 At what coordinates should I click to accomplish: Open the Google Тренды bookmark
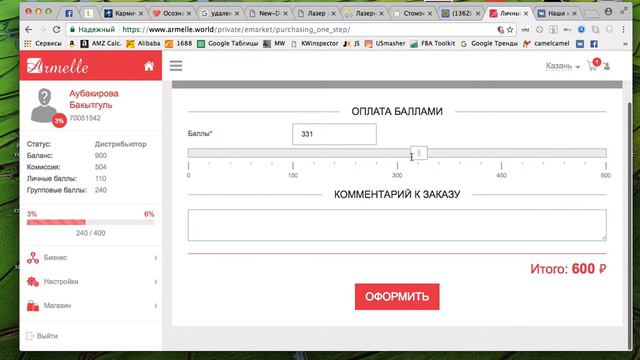[489, 43]
